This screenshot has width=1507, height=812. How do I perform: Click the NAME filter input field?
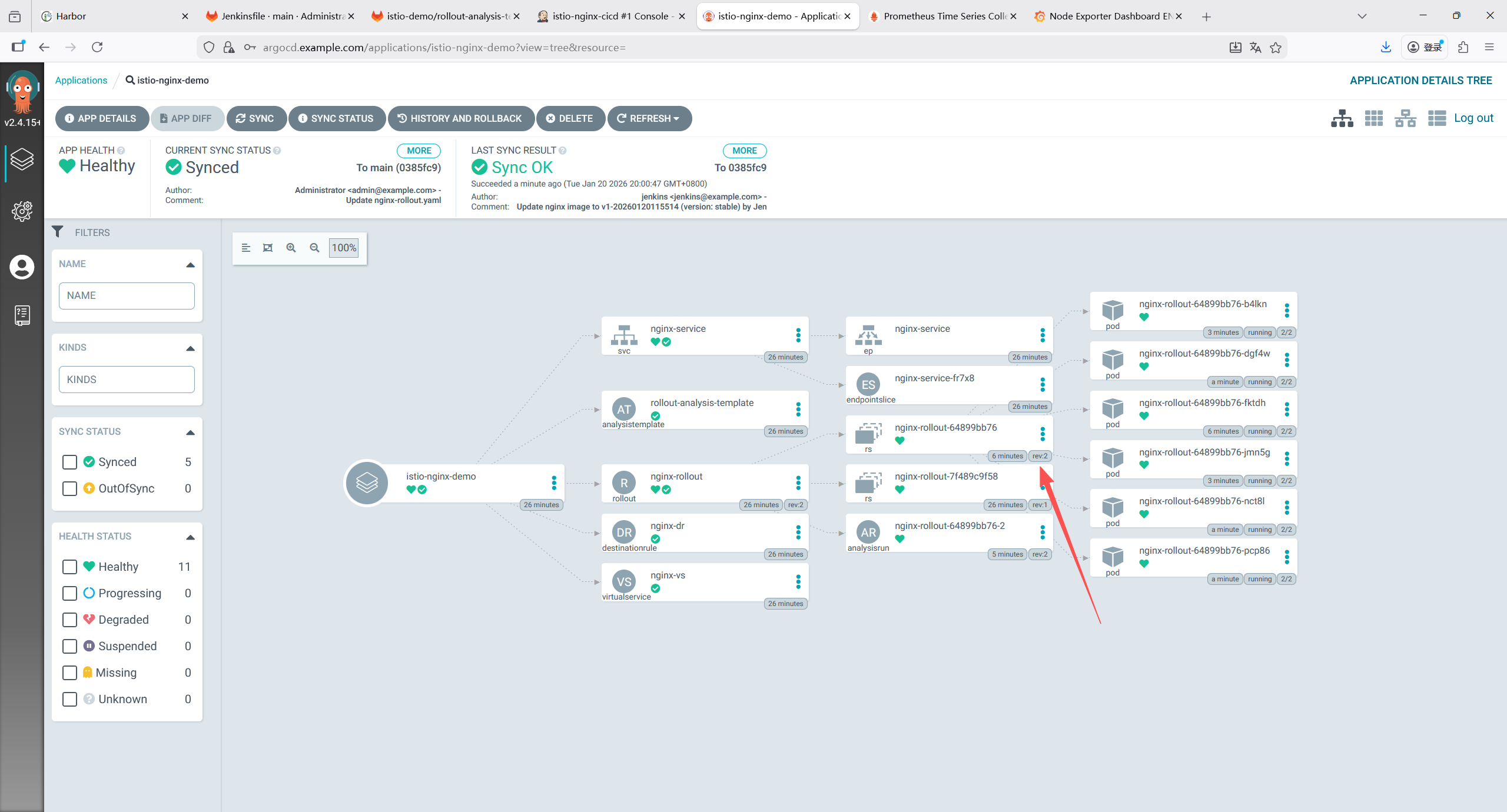(x=127, y=295)
